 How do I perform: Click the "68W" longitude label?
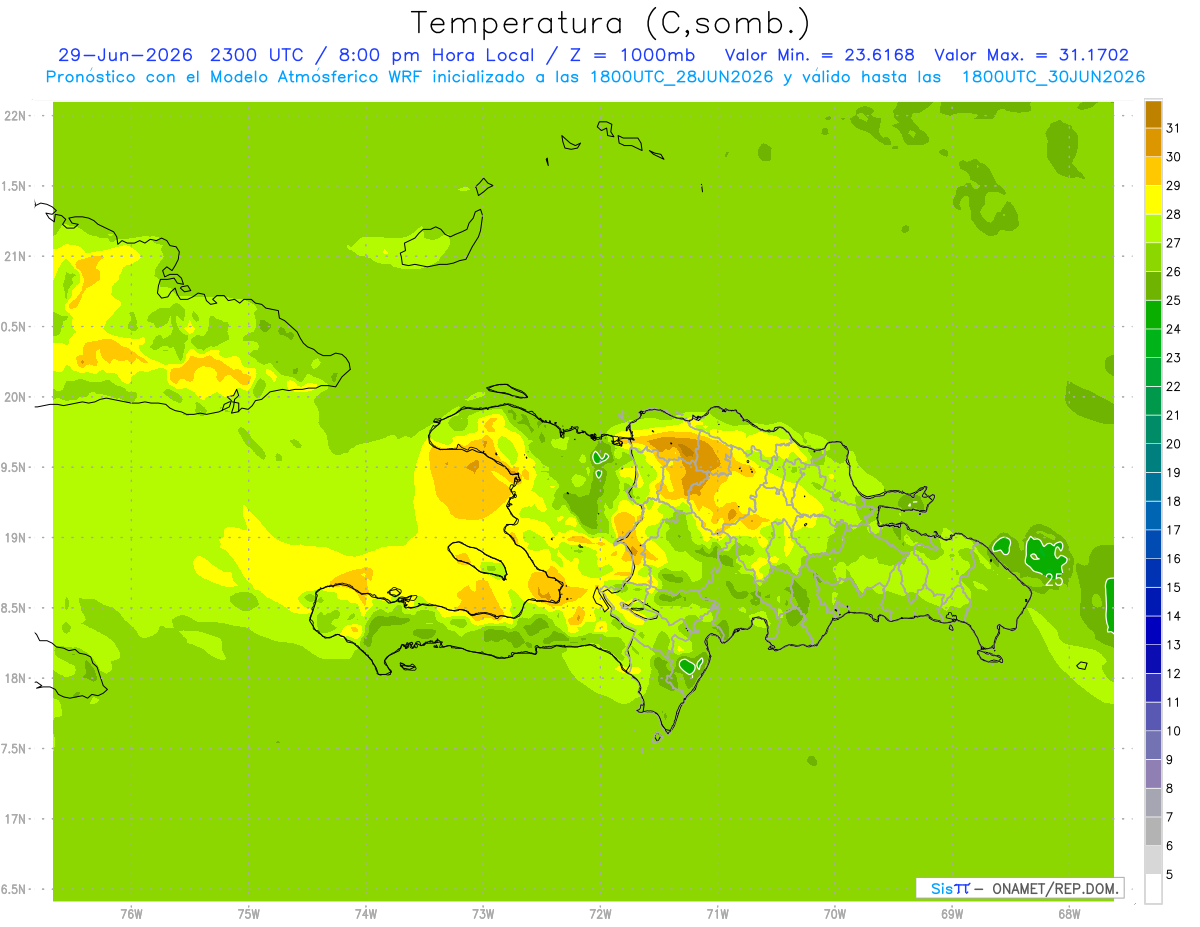click(1069, 914)
